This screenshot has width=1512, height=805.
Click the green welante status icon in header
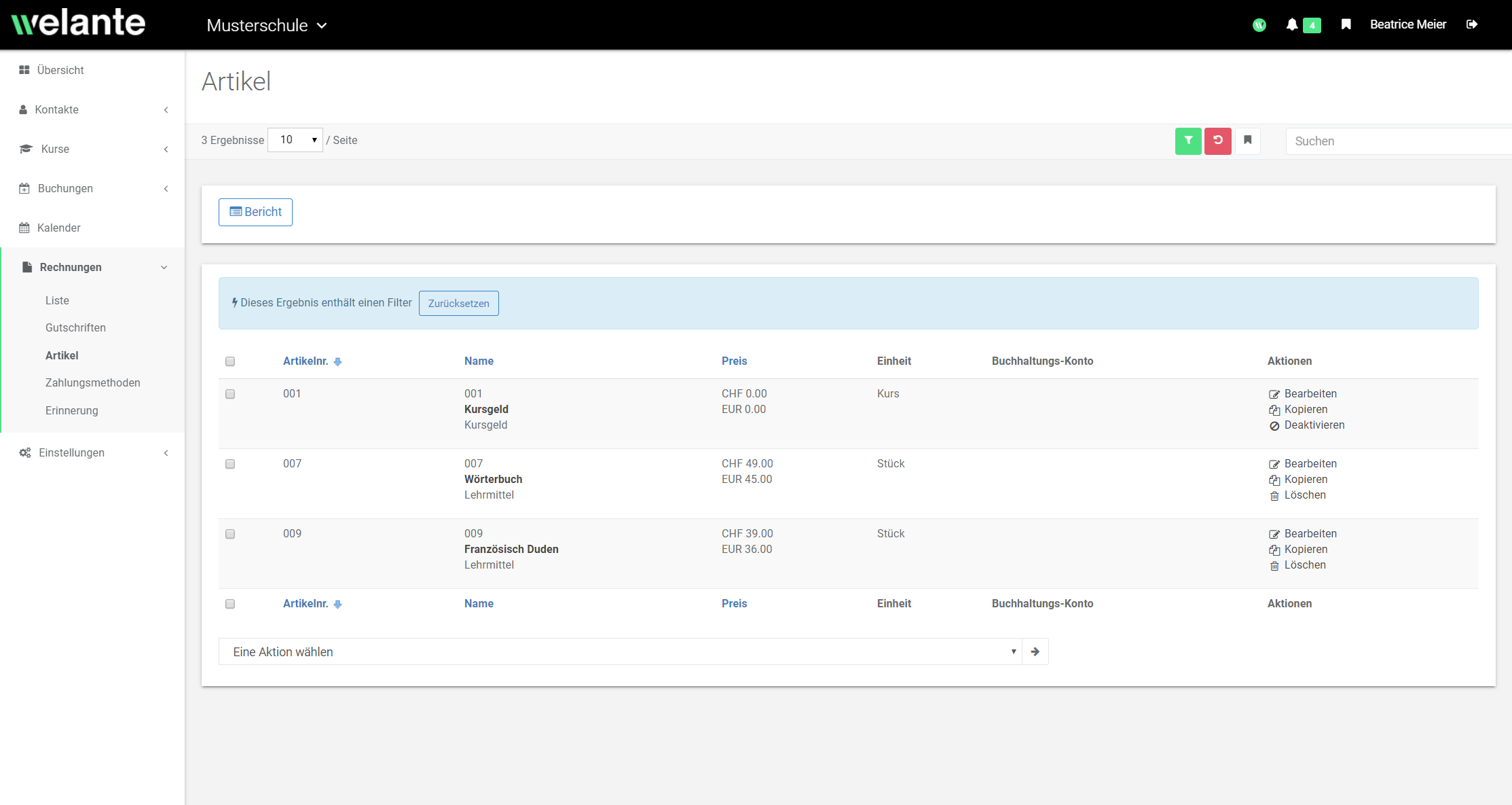pos(1259,25)
